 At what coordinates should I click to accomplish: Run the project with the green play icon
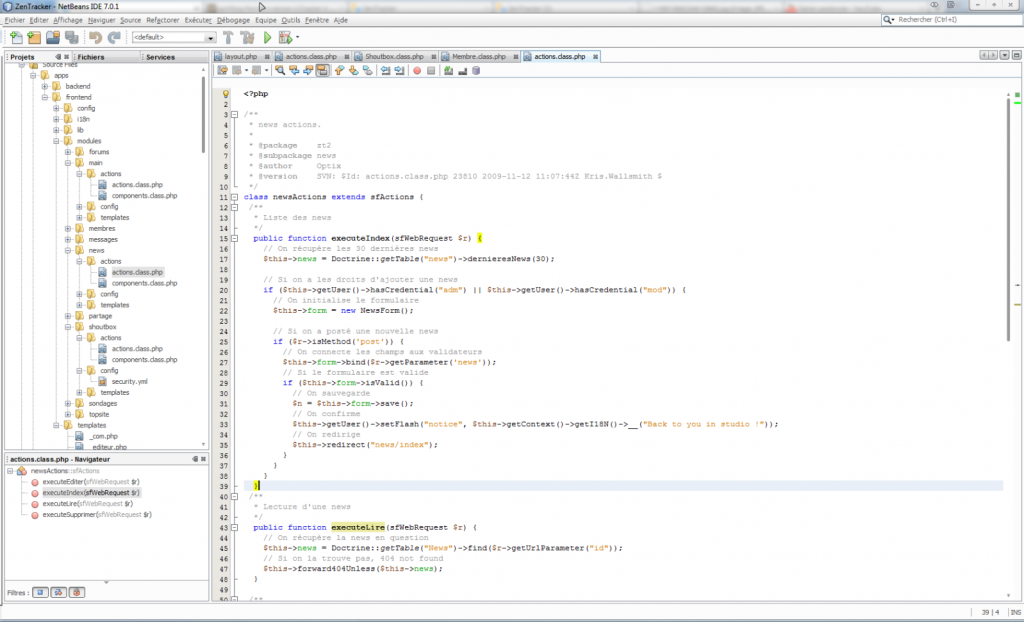click(267, 37)
